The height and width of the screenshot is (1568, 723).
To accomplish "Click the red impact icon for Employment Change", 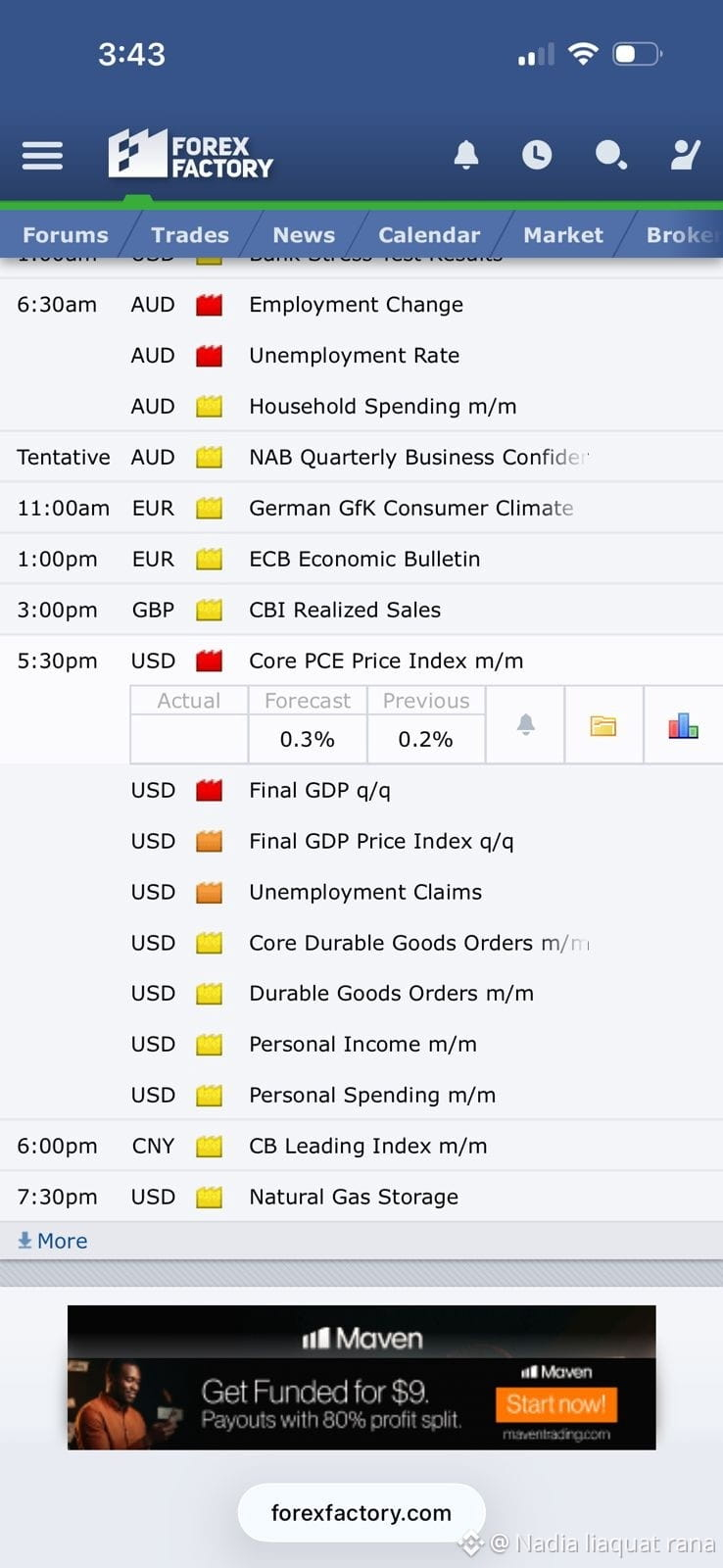I will (209, 305).
